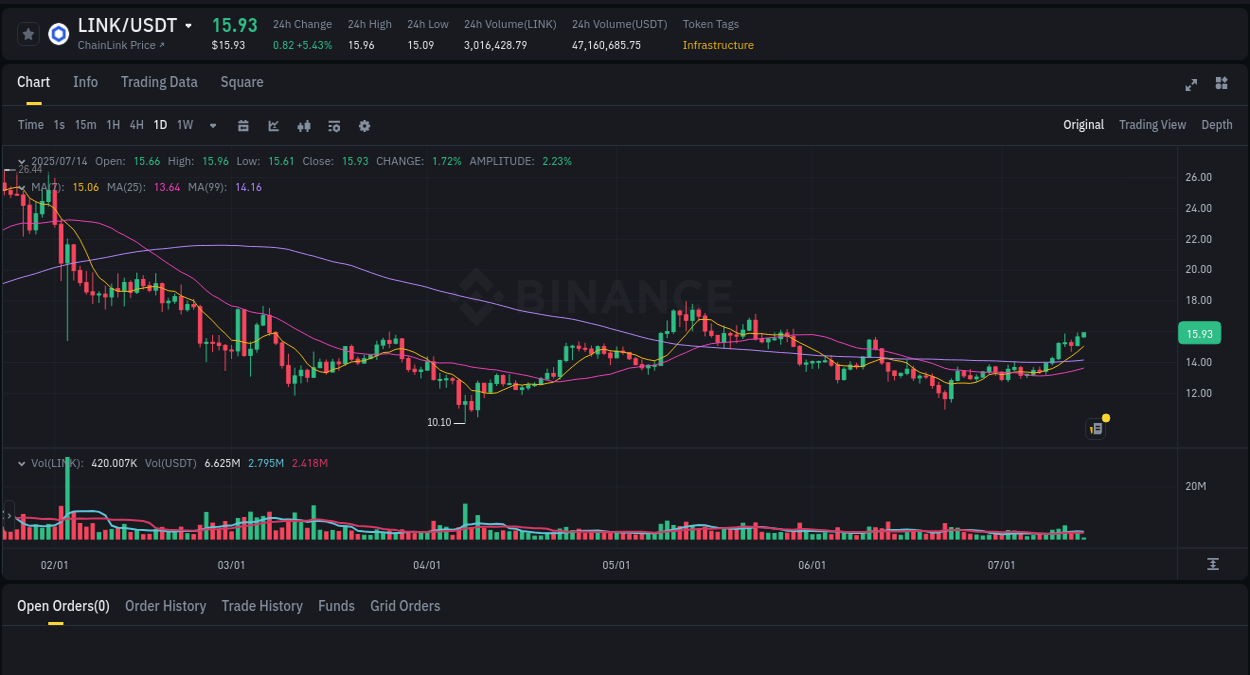
Task: Open the technical indicators icon
Action: coord(334,126)
